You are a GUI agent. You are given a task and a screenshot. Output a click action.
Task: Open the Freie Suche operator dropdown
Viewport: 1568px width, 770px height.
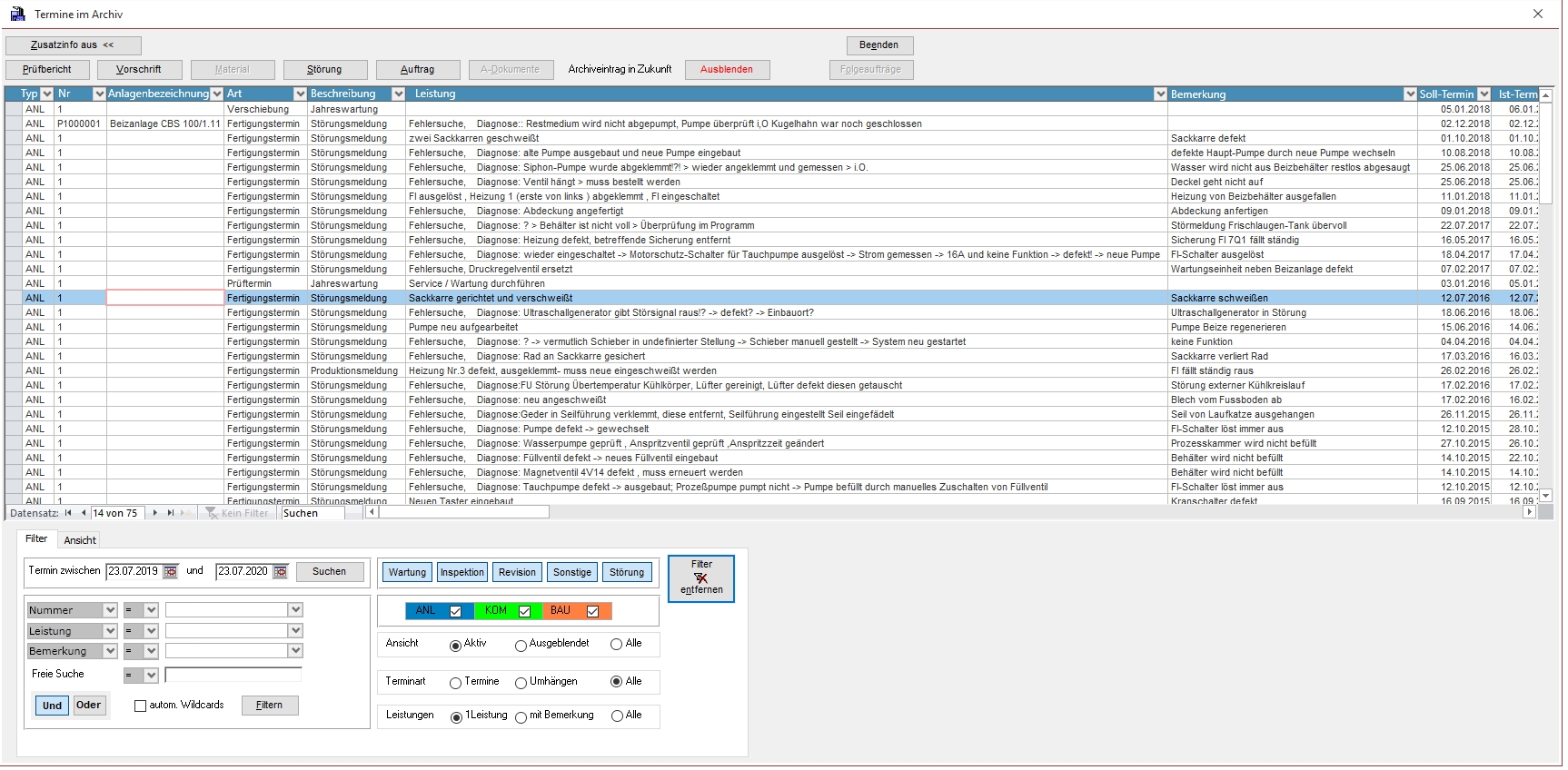(151, 676)
